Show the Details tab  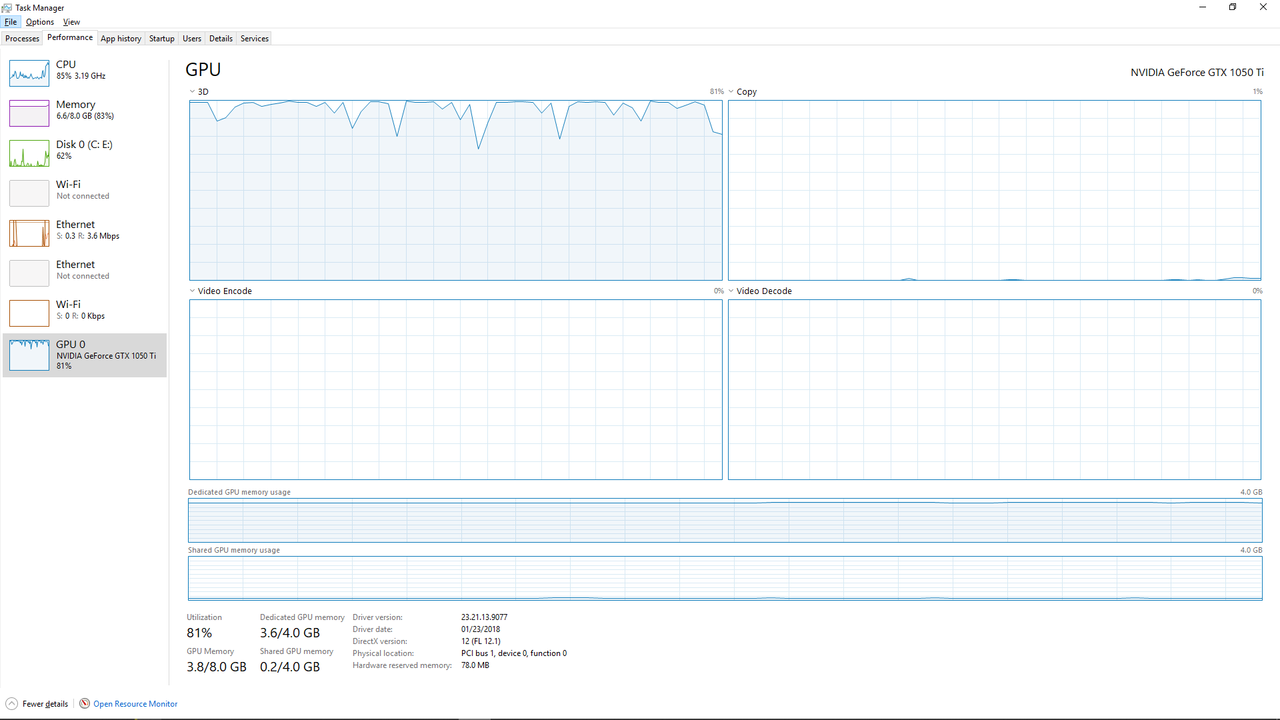click(x=221, y=39)
